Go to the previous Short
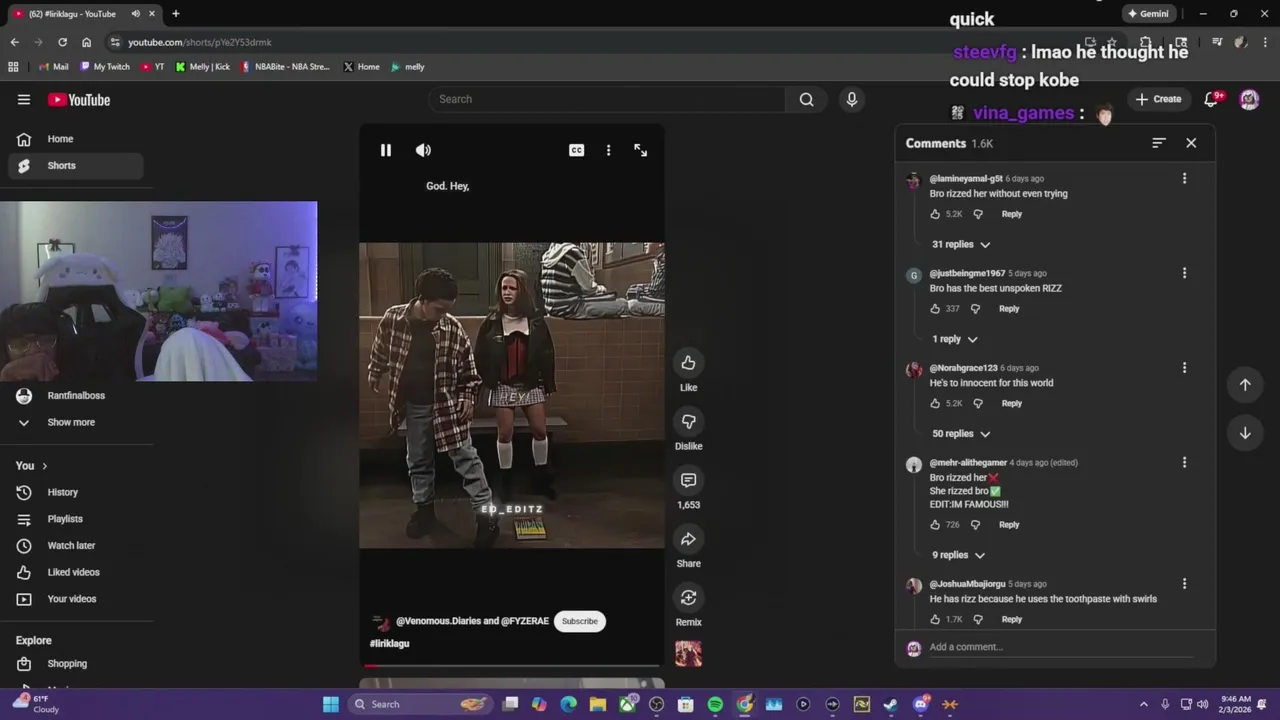The image size is (1280, 720). tap(1245, 385)
